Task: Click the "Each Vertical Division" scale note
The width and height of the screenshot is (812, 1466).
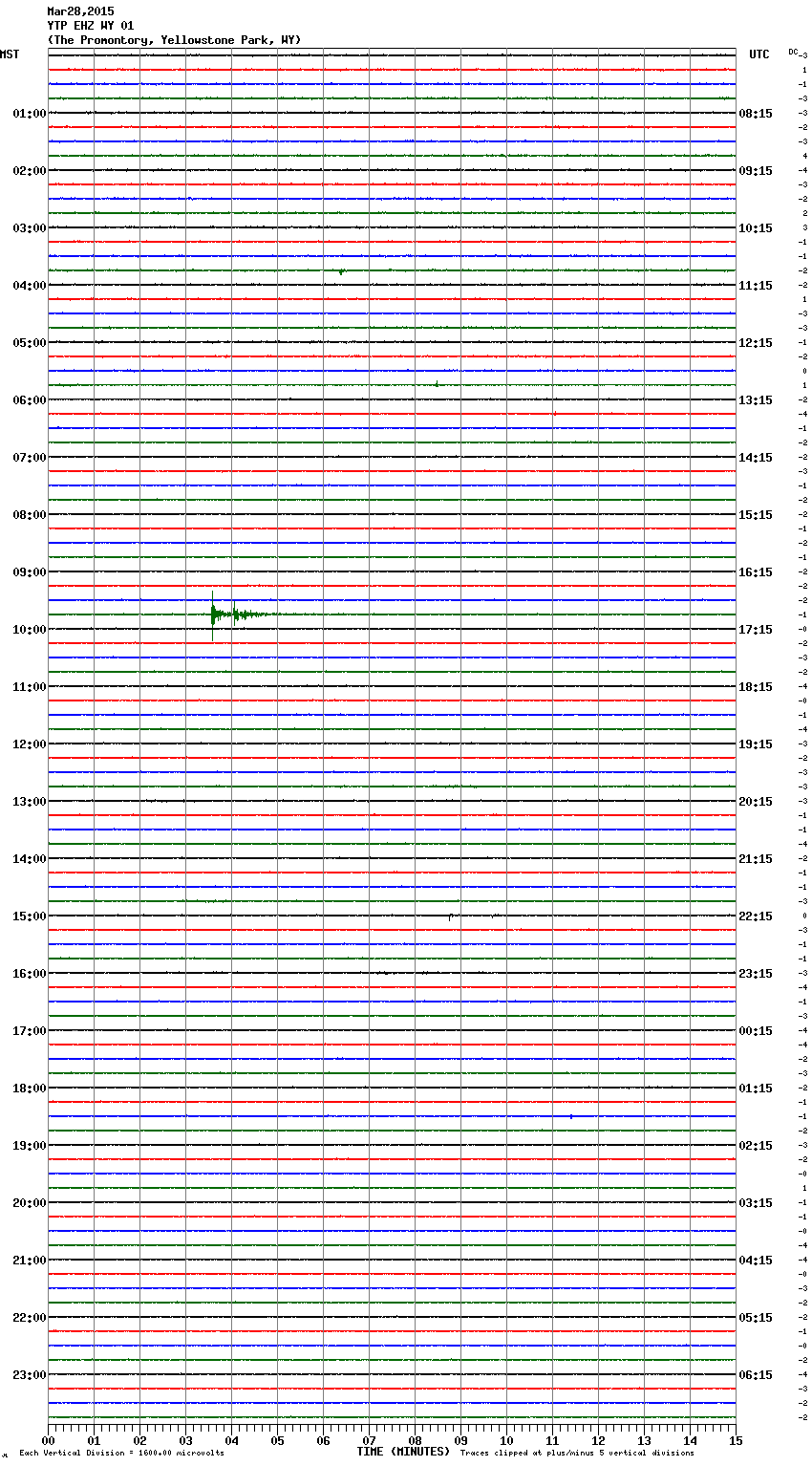Action: [121, 1453]
